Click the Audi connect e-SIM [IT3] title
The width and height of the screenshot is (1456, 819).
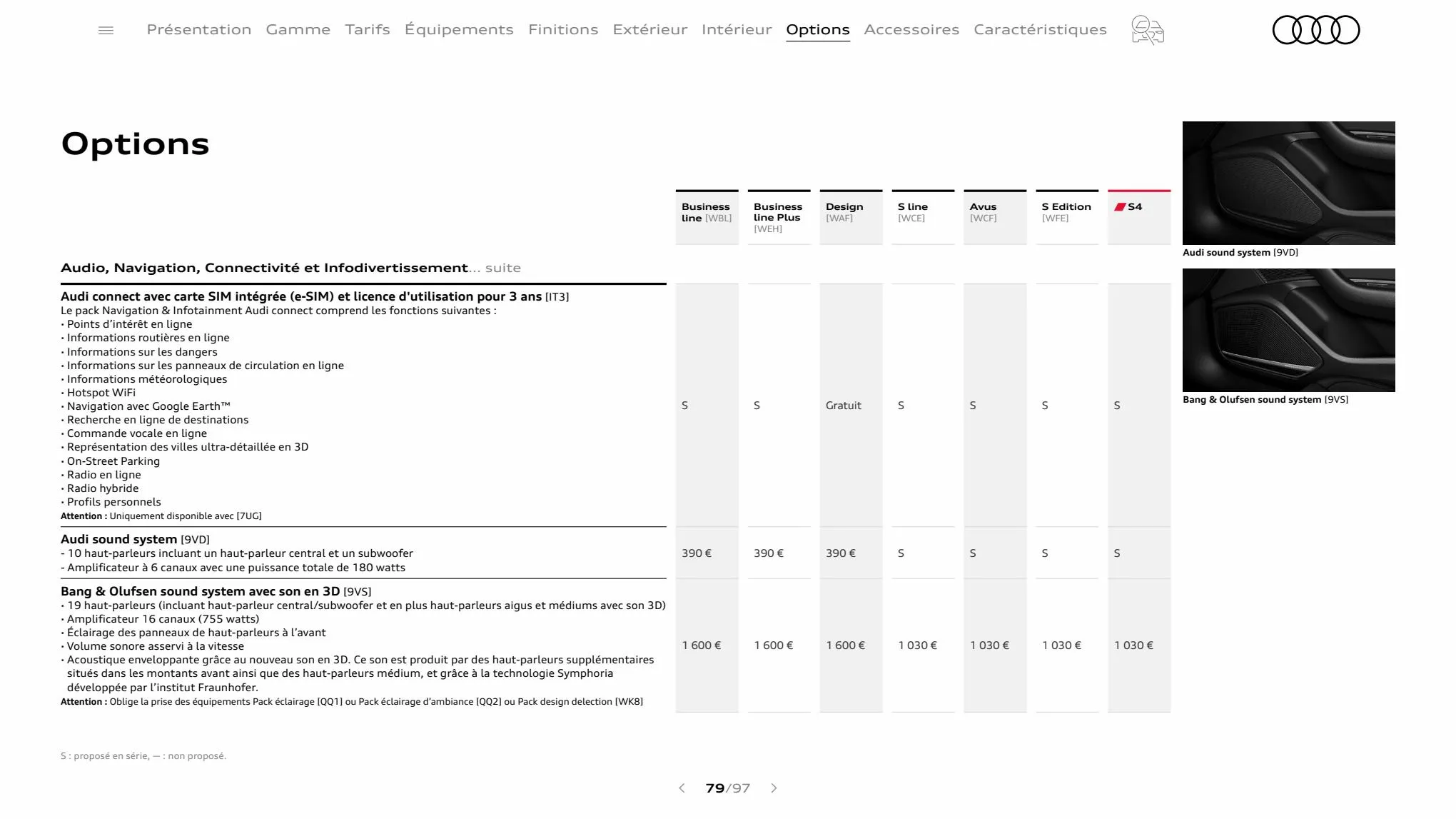[x=315, y=296]
